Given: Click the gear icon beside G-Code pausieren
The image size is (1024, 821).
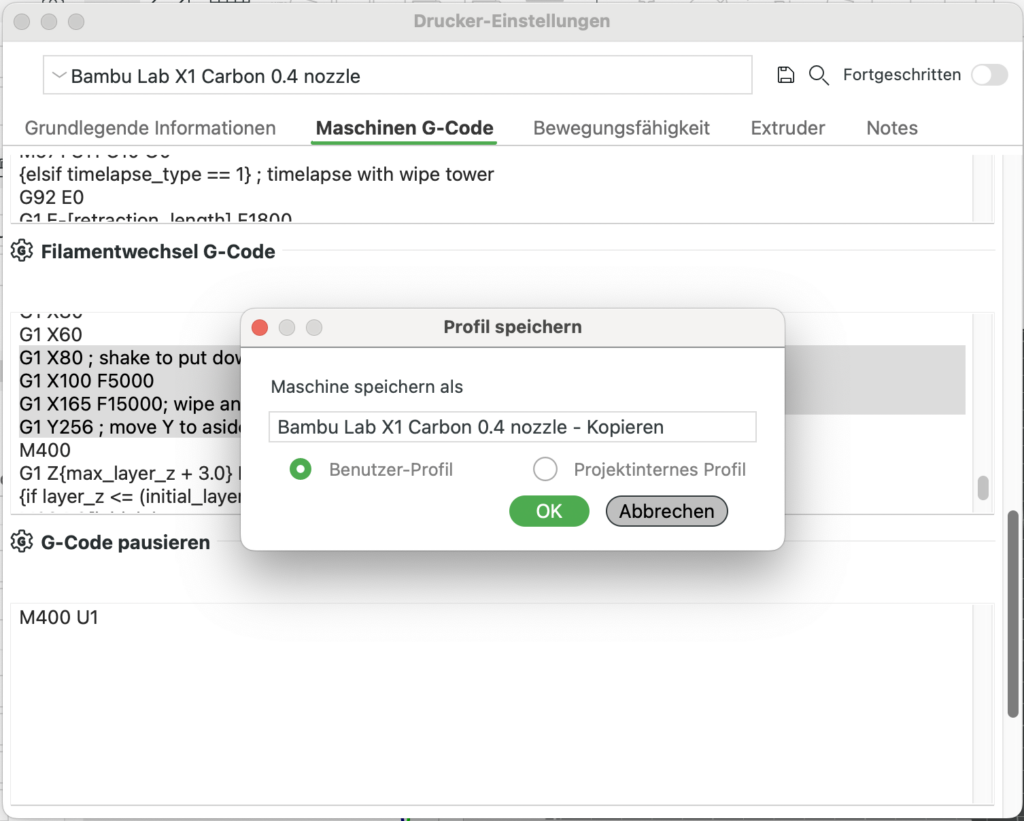Looking at the screenshot, I should pos(22,542).
